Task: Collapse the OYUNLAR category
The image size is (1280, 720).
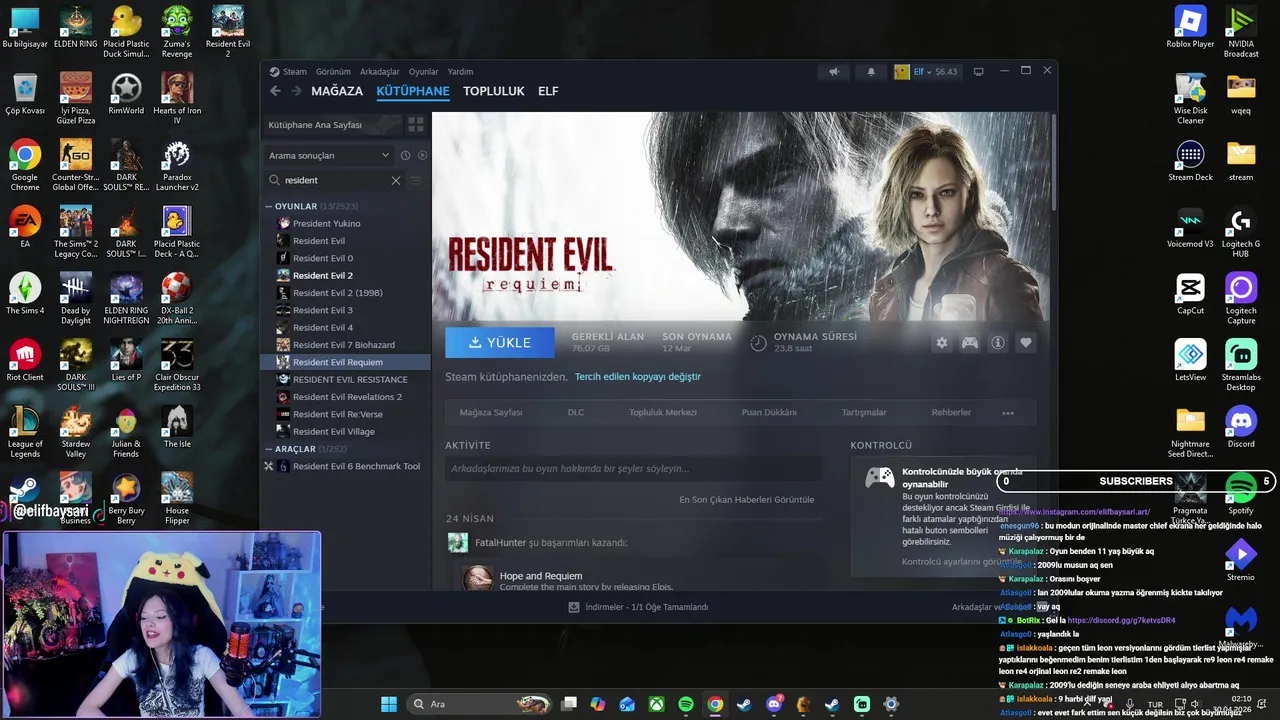Action: click(269, 206)
